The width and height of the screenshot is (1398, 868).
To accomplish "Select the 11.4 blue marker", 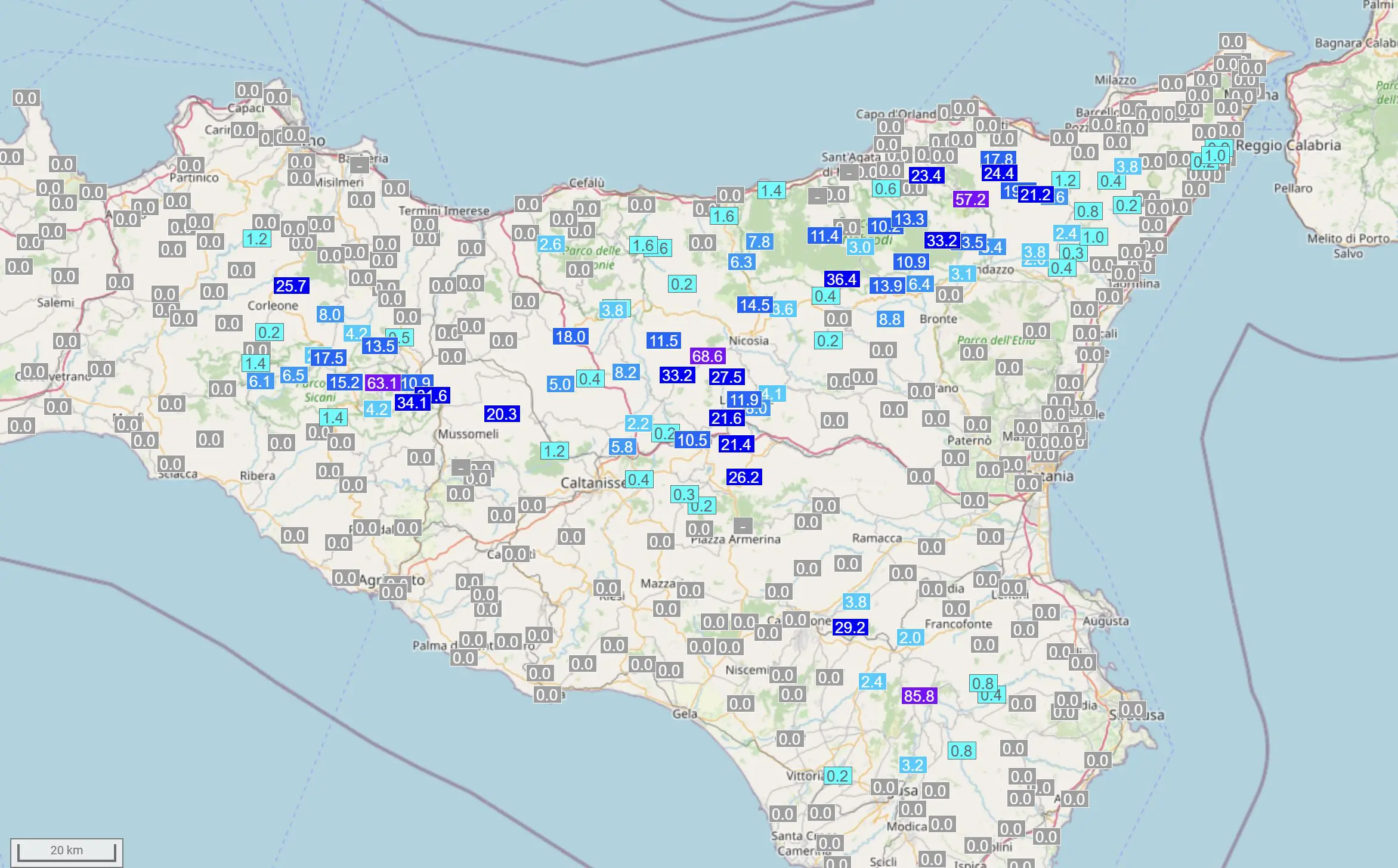I will click(x=825, y=236).
